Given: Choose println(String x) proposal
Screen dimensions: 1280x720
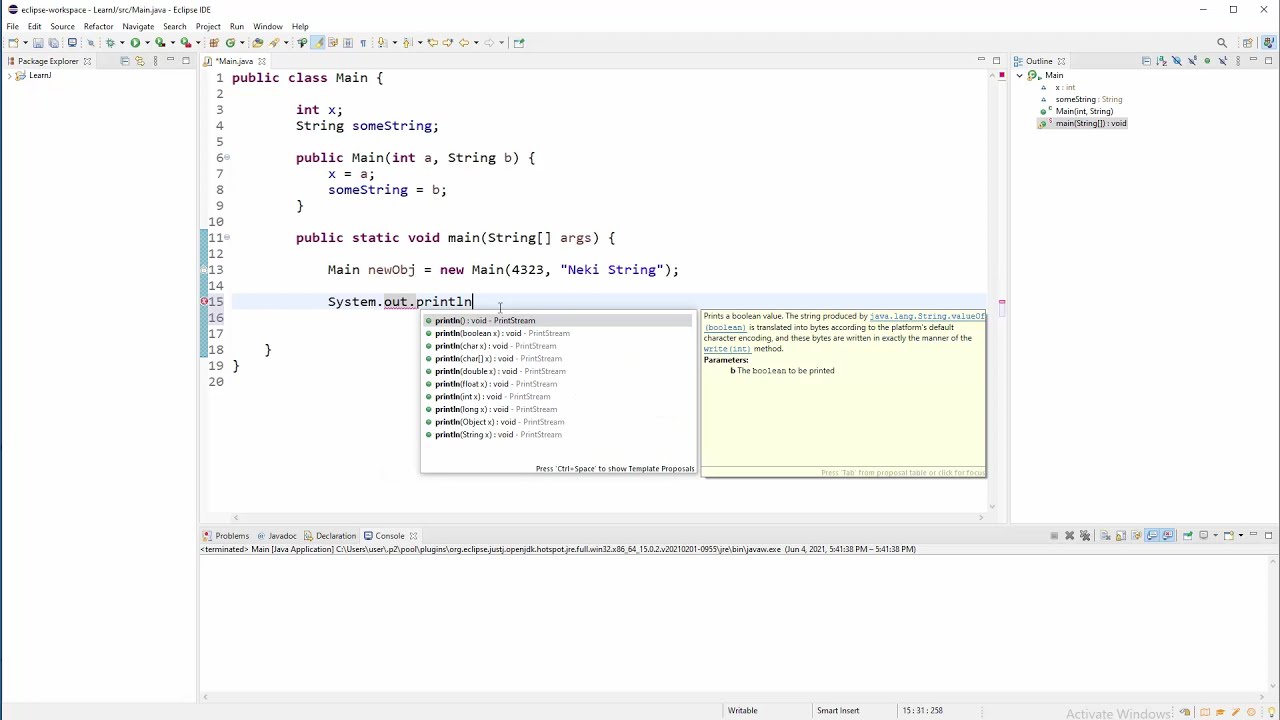Looking at the screenshot, I should (556, 434).
